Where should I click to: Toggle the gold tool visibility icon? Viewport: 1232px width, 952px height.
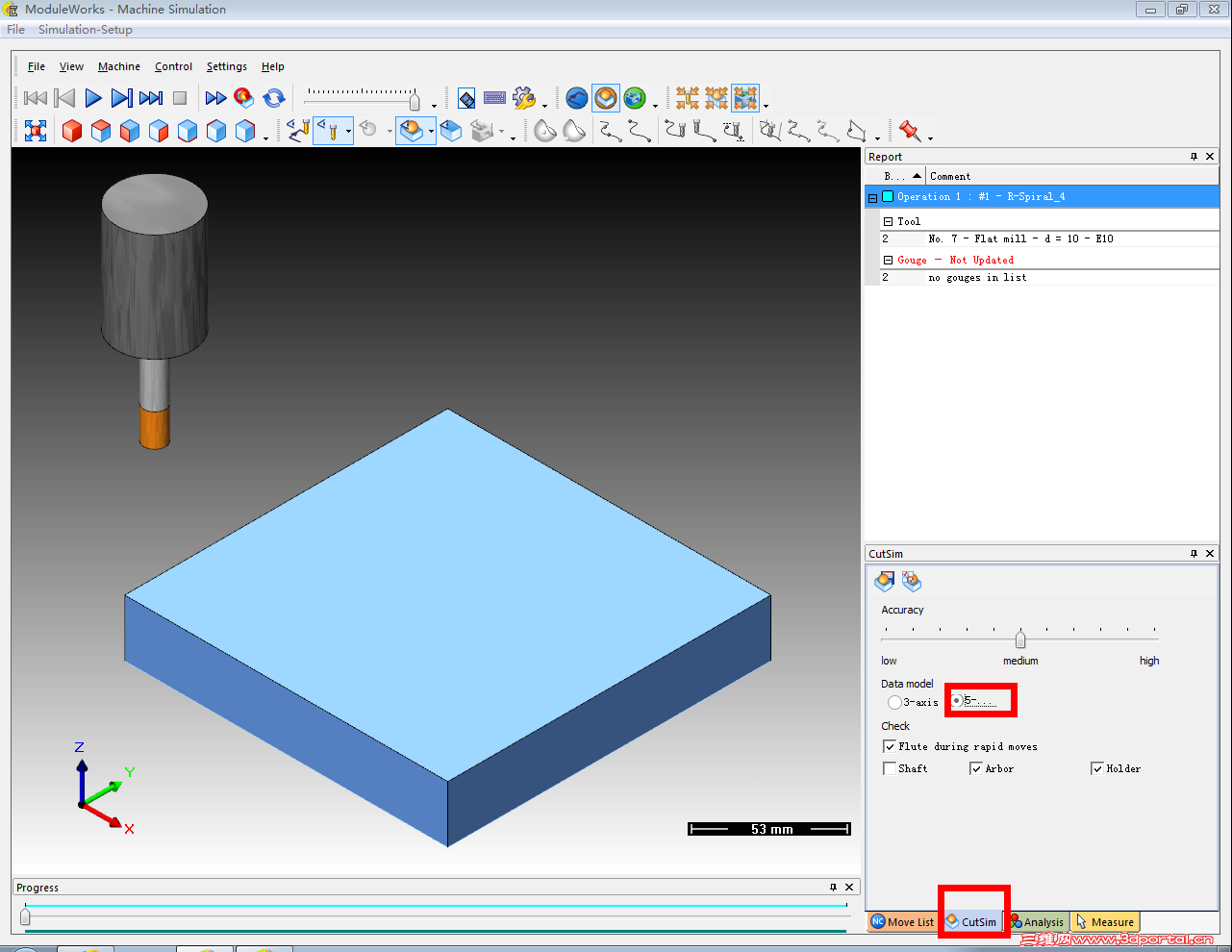[x=328, y=131]
